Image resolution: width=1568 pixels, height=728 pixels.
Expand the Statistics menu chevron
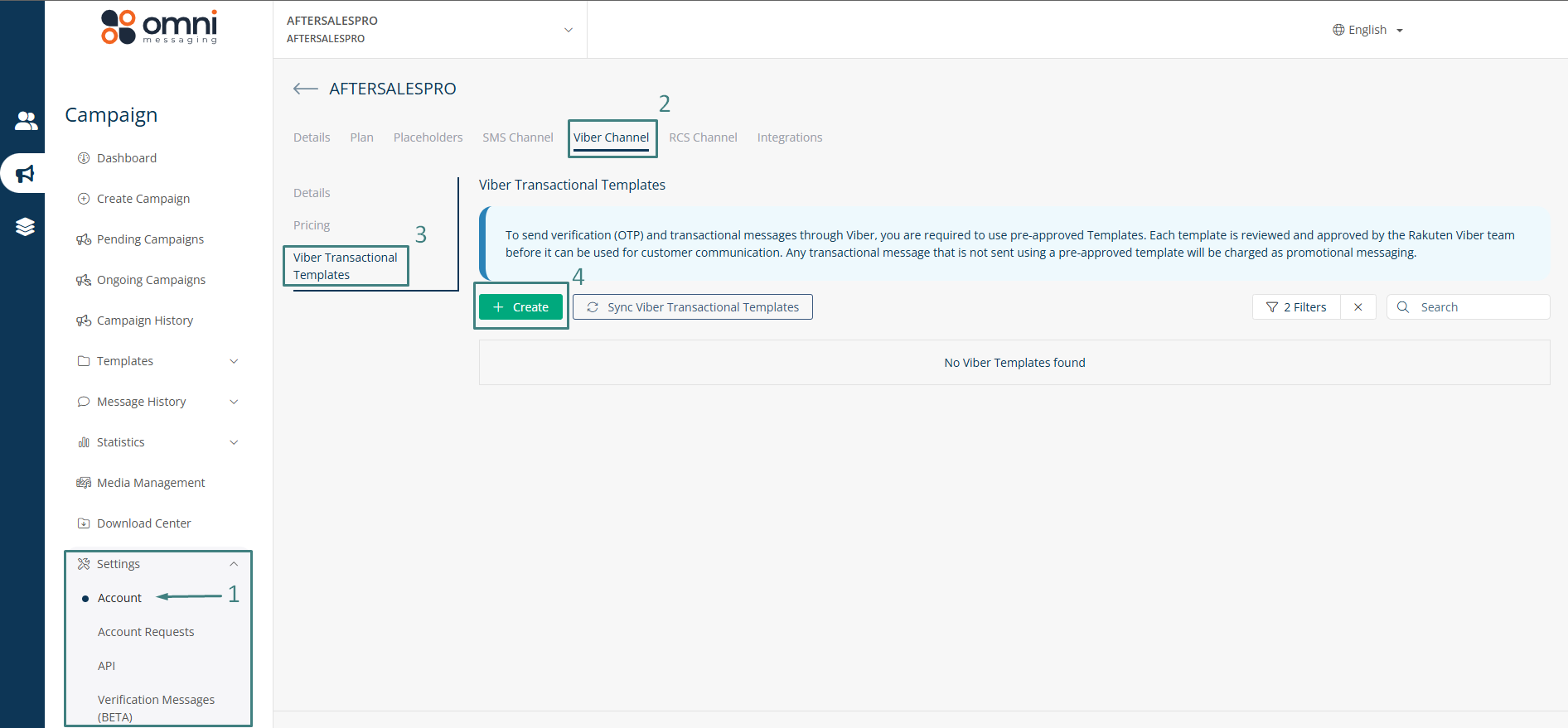(234, 442)
